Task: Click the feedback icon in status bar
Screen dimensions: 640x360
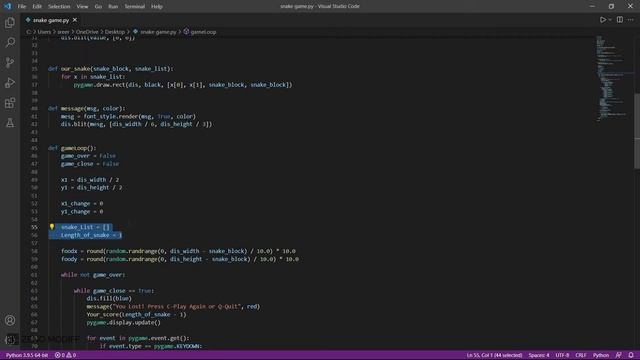Action: pos(619,355)
